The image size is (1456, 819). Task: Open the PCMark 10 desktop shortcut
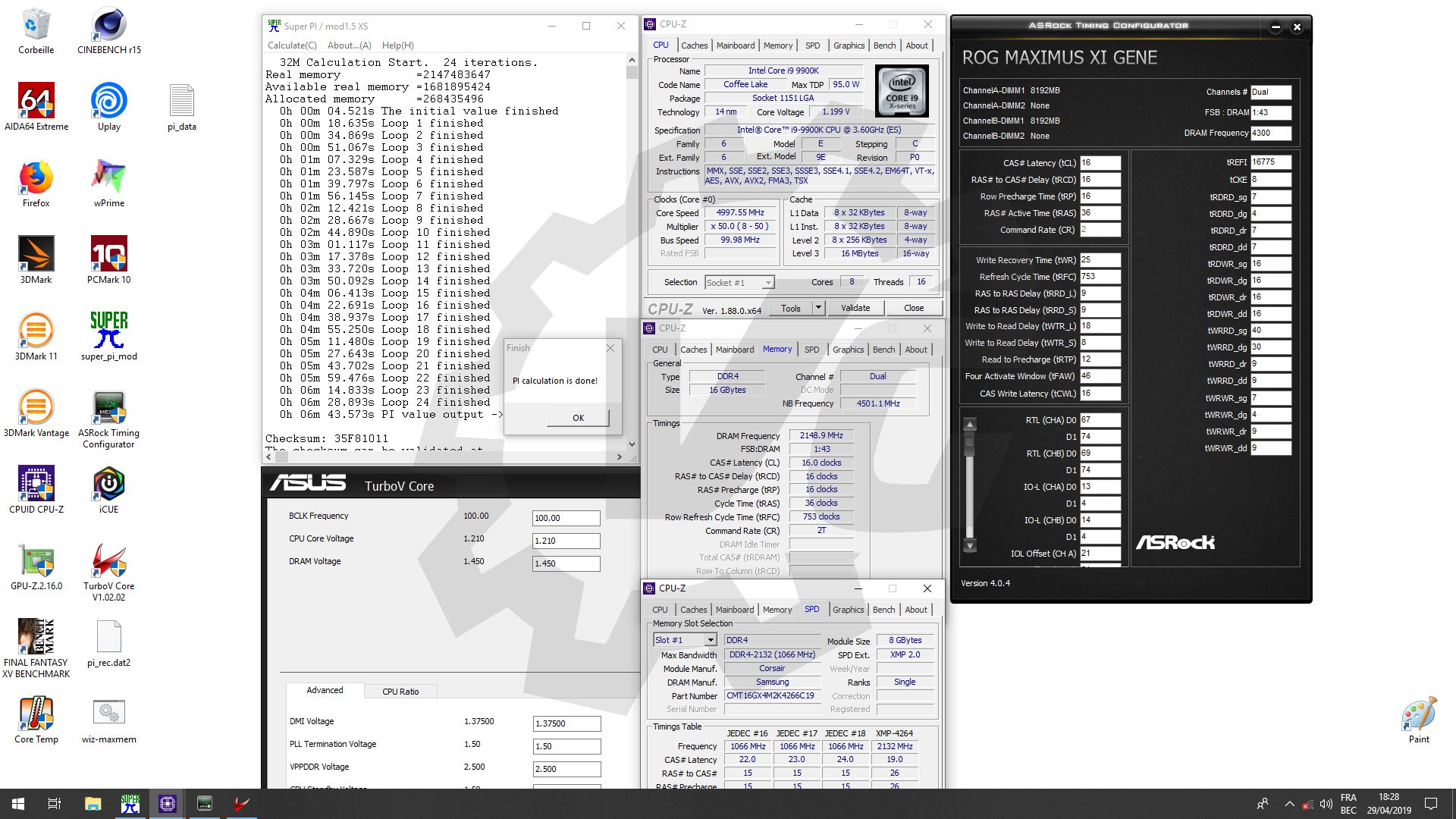click(109, 260)
